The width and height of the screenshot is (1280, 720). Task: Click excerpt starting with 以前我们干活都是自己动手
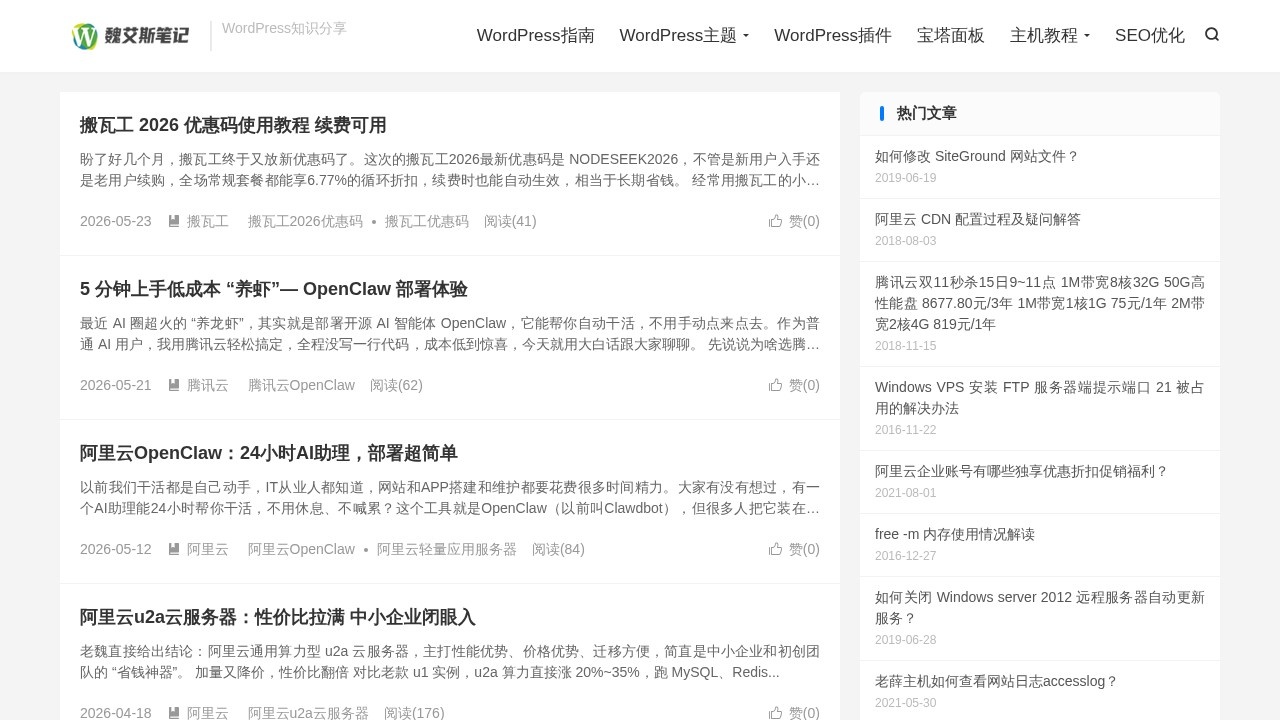450,498
